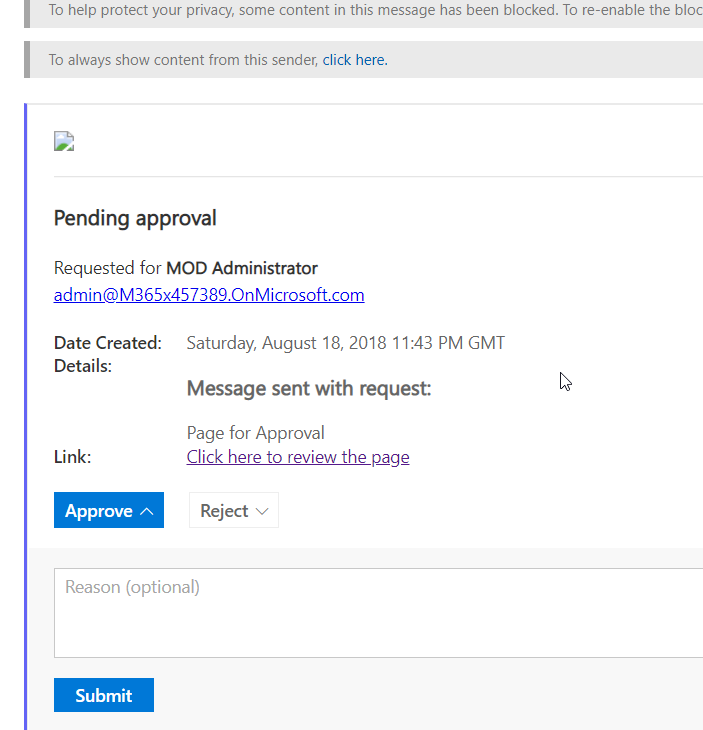Open "Click here to review the page" link
This screenshot has width=703, height=730.
[298, 457]
